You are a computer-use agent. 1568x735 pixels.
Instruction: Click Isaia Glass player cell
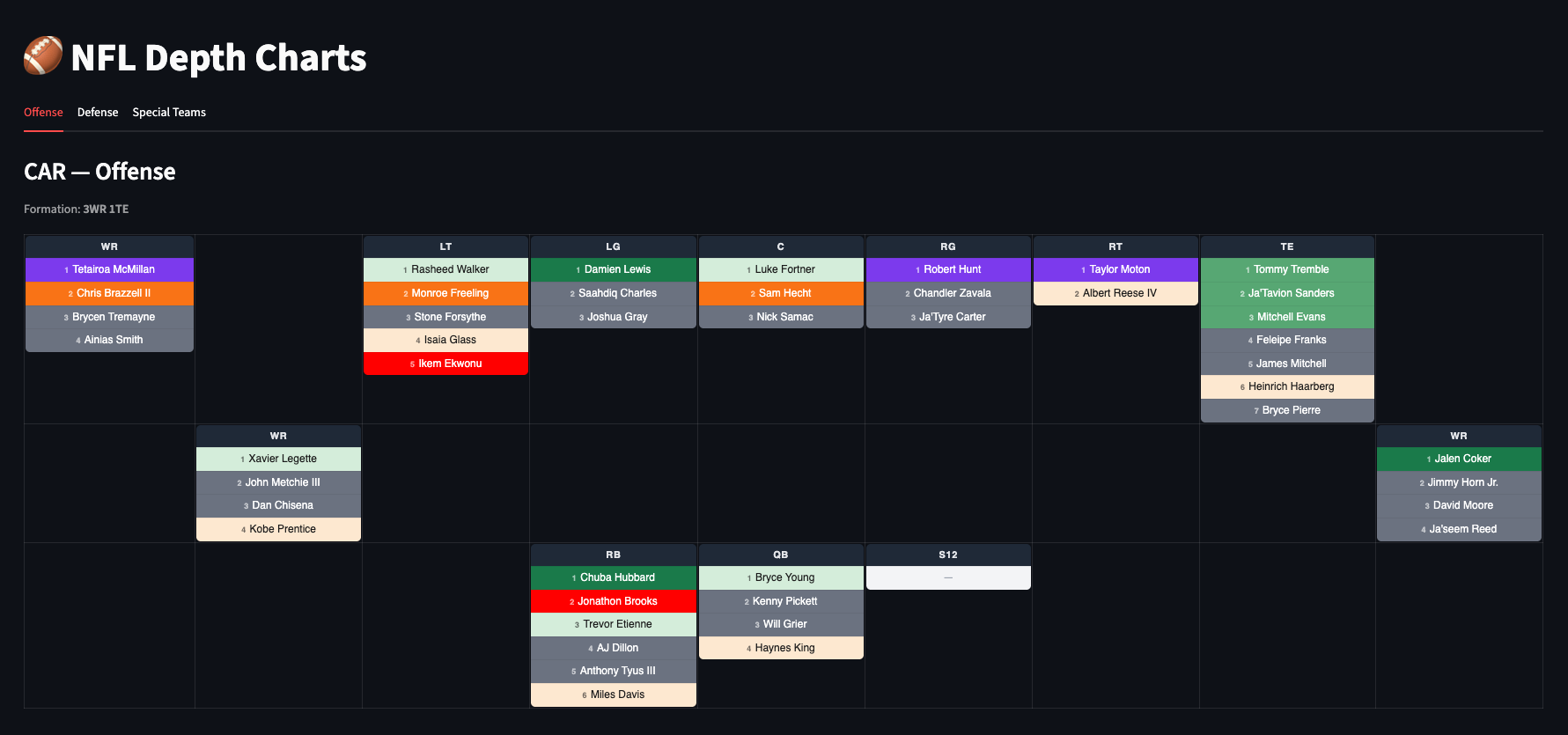click(x=445, y=340)
